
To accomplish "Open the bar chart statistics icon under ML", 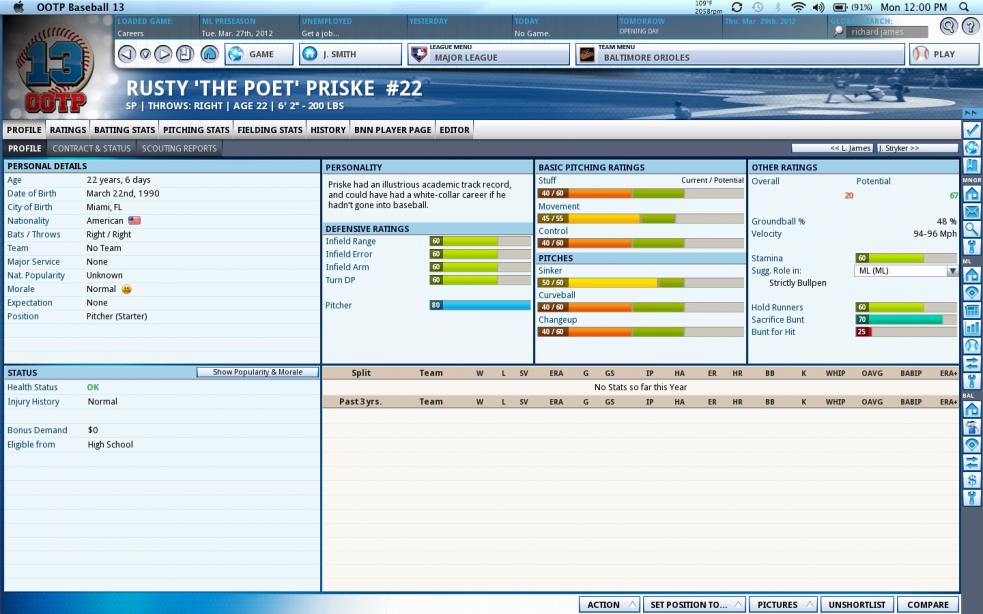I will [972, 327].
